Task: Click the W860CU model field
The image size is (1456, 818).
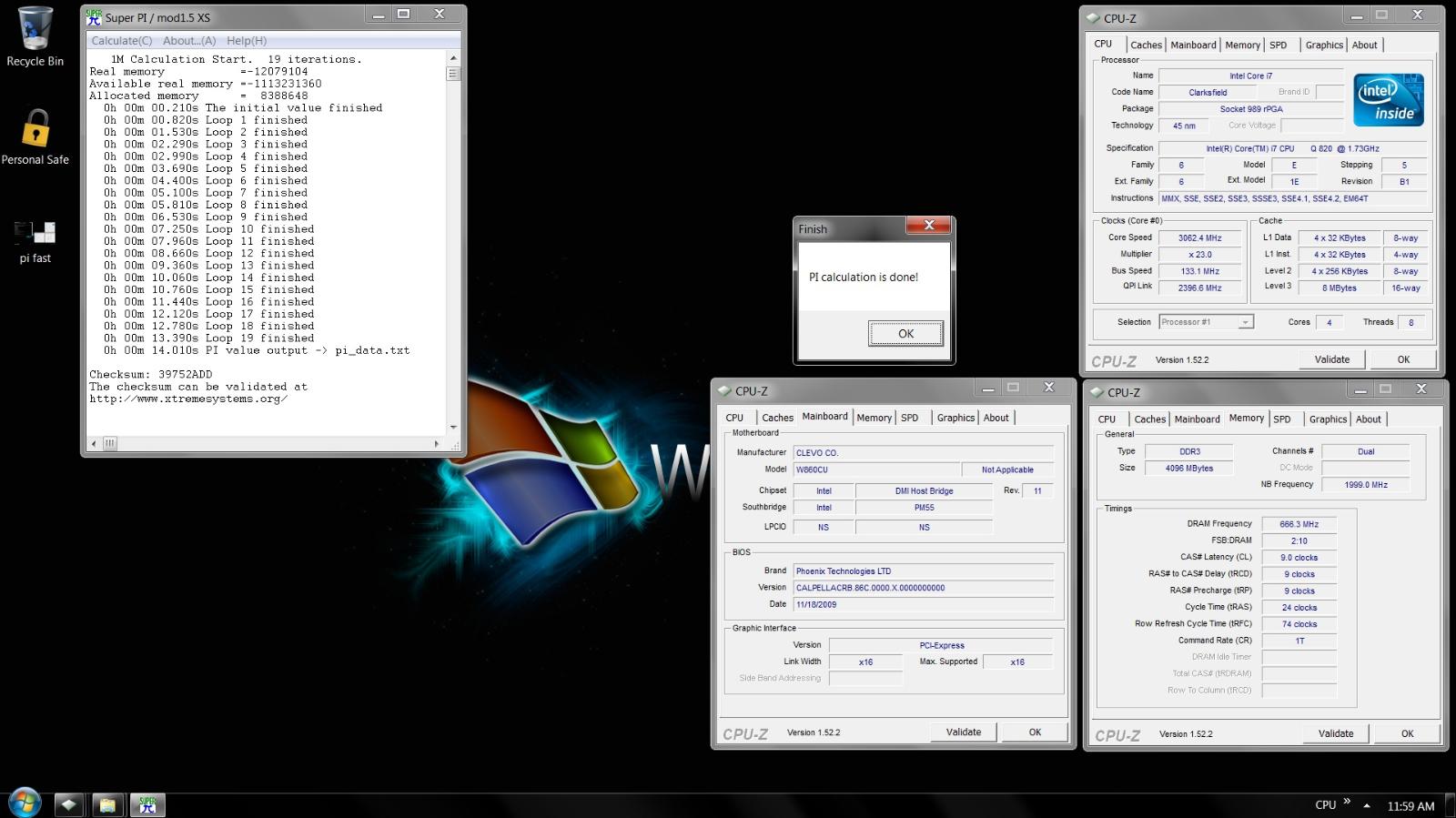Action: click(876, 470)
